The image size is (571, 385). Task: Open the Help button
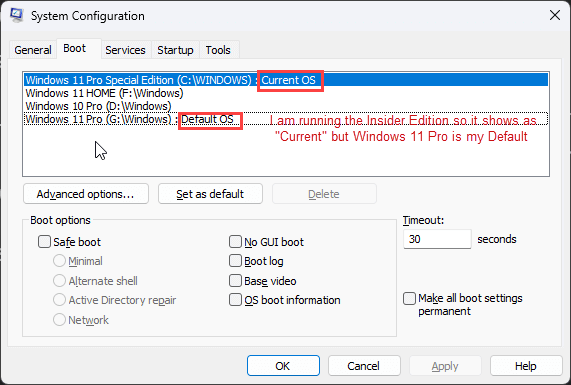pos(526,366)
